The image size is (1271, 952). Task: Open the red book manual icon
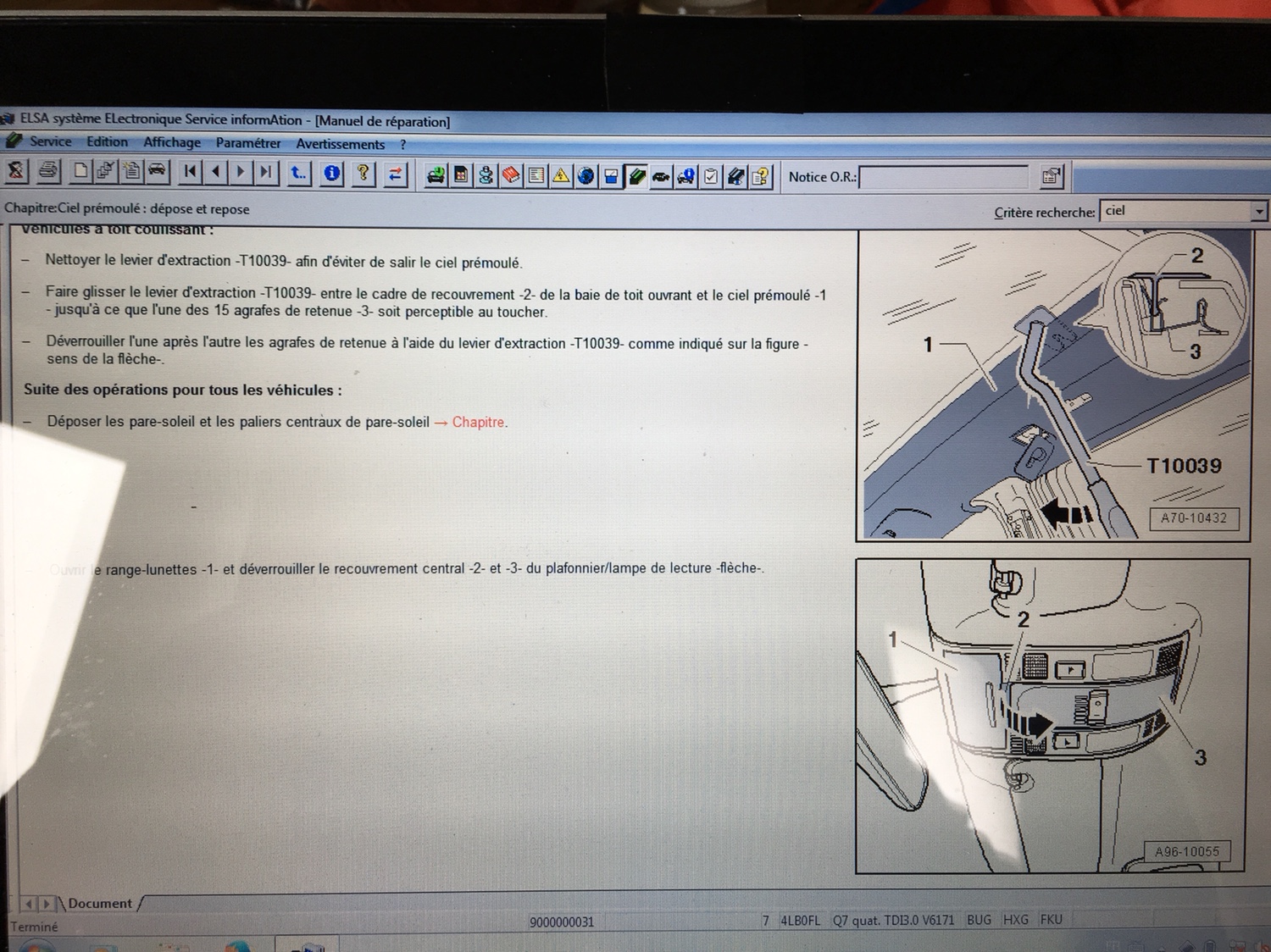pyautogui.click(x=511, y=175)
